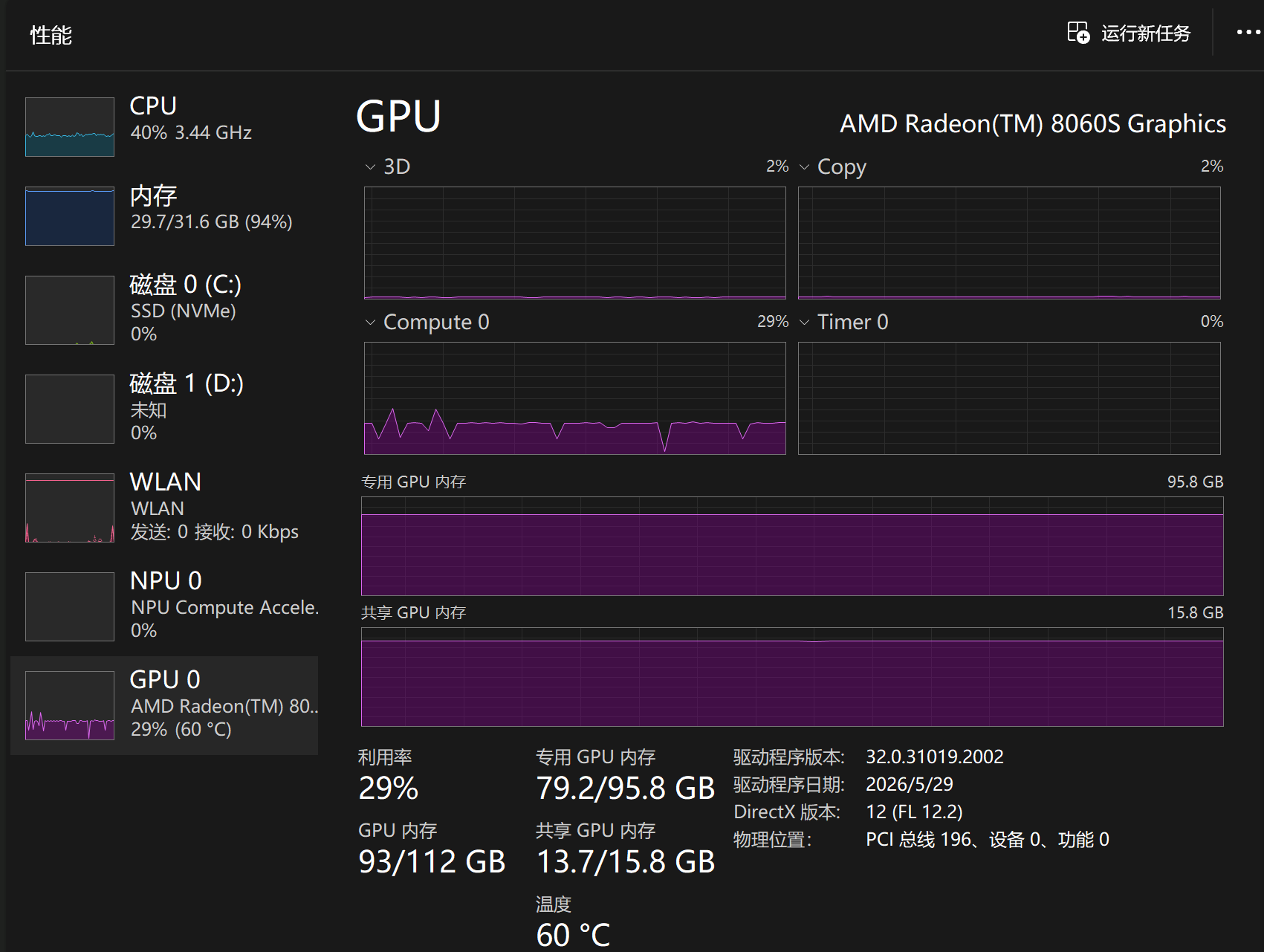Click the 3D engine usage graph
This screenshot has height=952, width=1264.
(575, 243)
